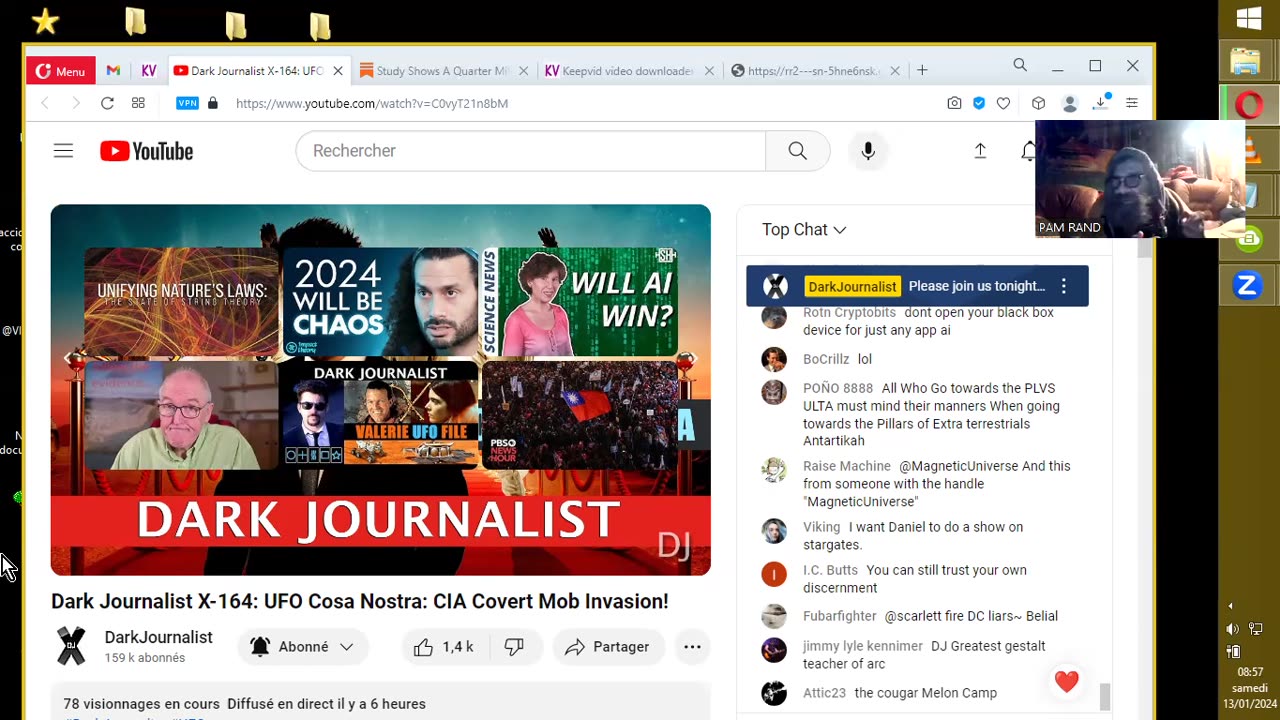Dislike the video with thumbs down
Viewport: 1280px width, 720px height.
[514, 647]
